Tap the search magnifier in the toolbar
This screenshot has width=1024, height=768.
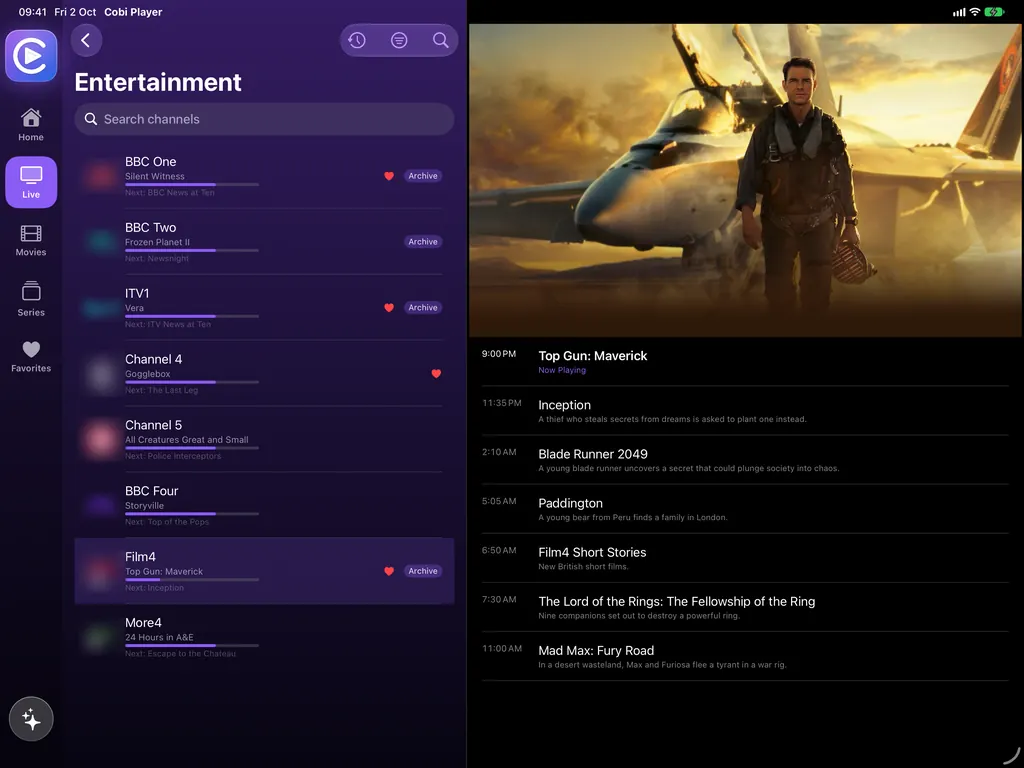click(x=441, y=40)
